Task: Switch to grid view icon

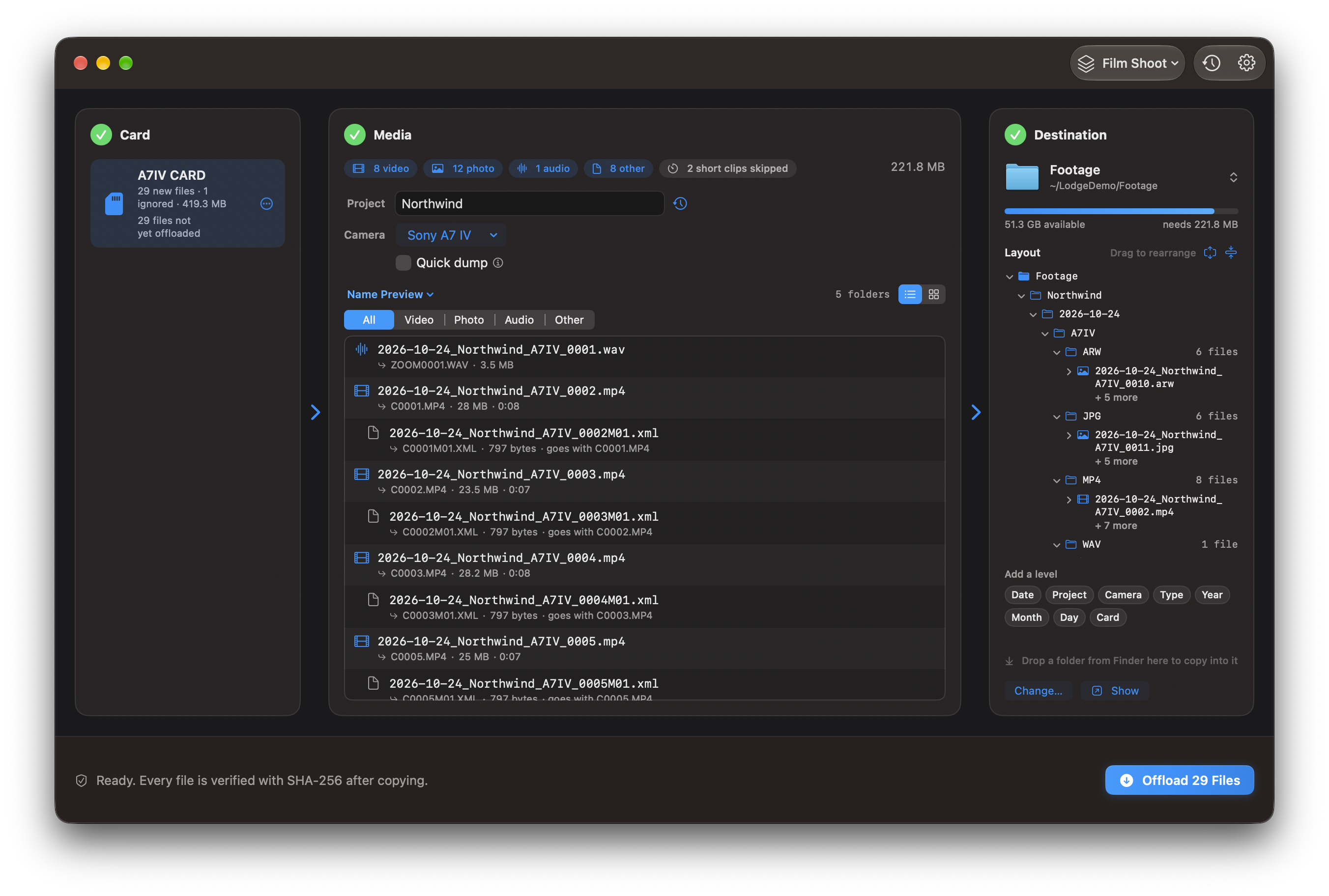Action: click(x=933, y=294)
